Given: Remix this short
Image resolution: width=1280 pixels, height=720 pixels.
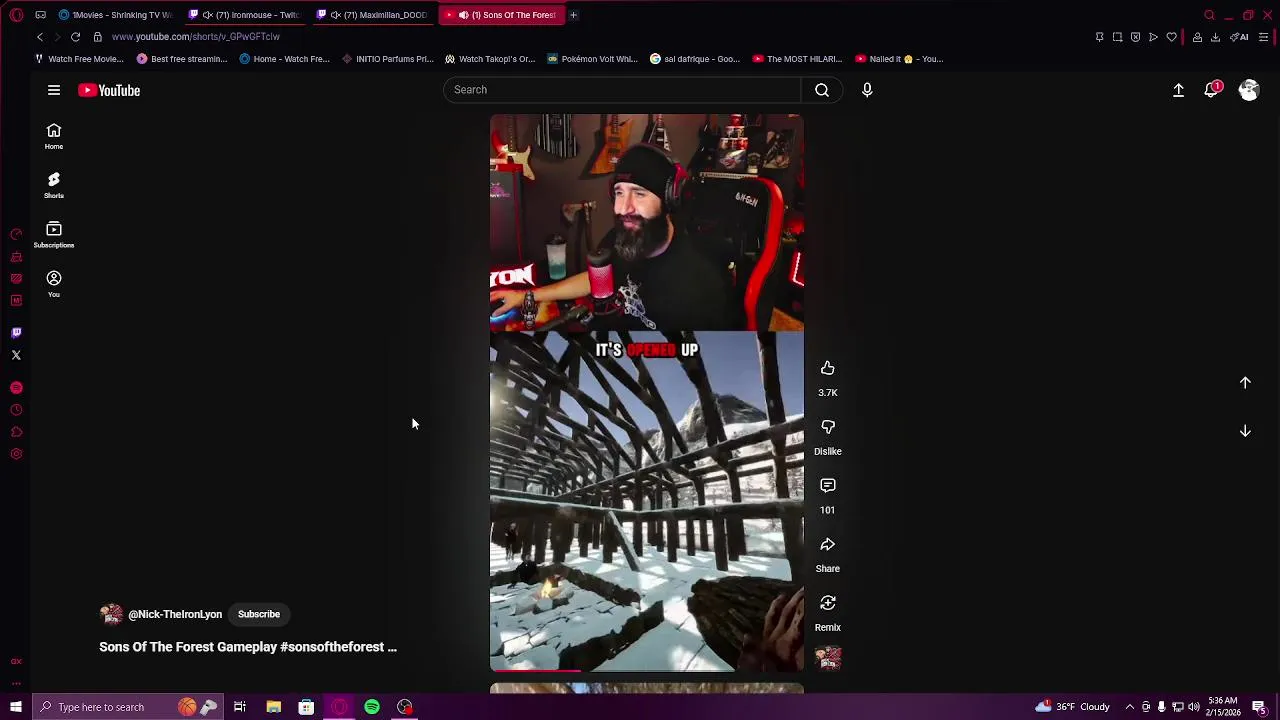Looking at the screenshot, I should point(828,603).
